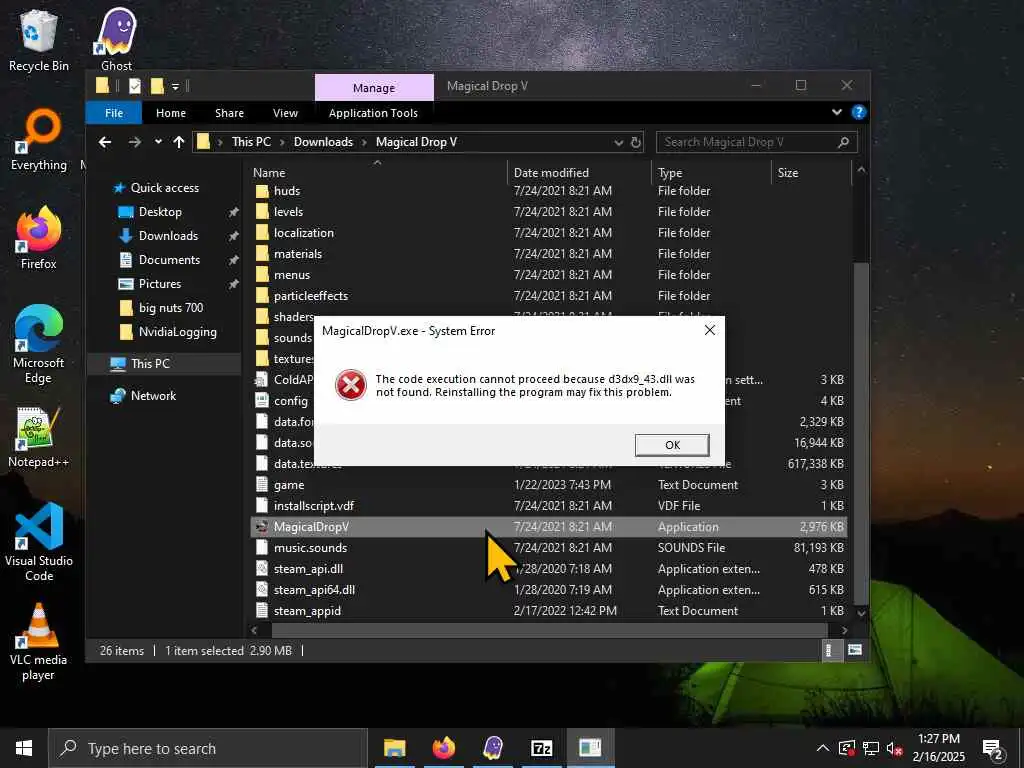
Task: Click the horizontal scrollbar right arrow
Action: (844, 630)
